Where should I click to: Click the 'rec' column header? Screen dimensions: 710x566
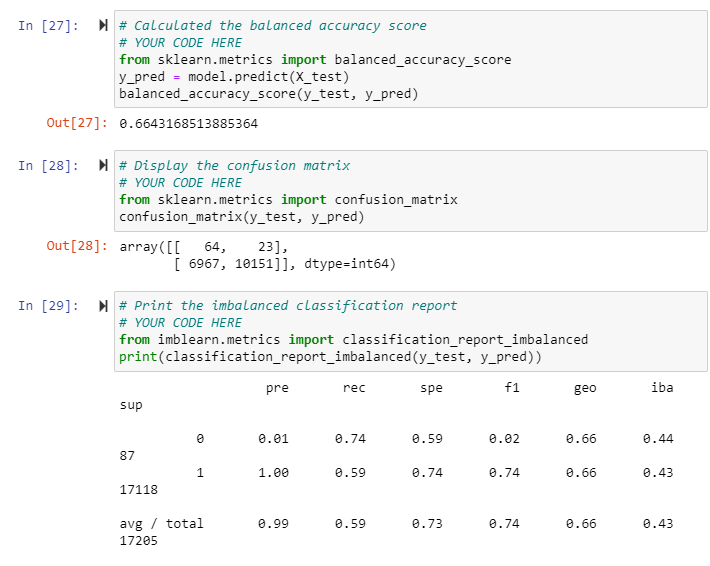354,389
